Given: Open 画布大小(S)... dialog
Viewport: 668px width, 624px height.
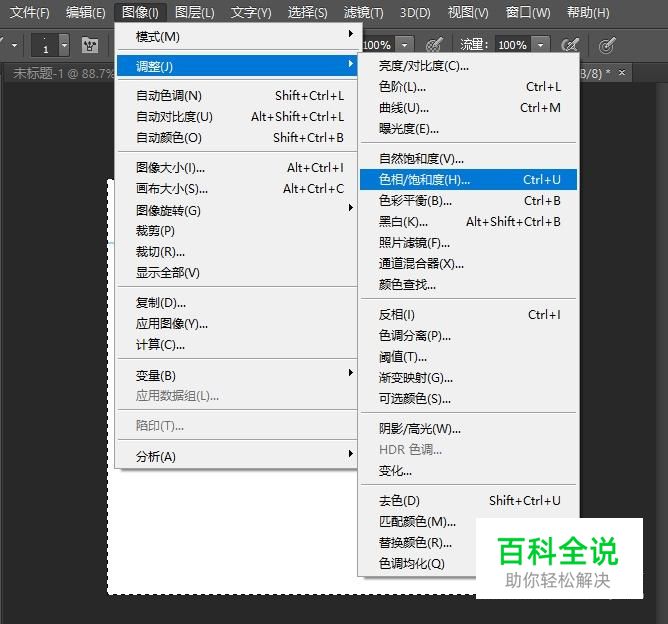Looking at the screenshot, I should (x=237, y=188).
